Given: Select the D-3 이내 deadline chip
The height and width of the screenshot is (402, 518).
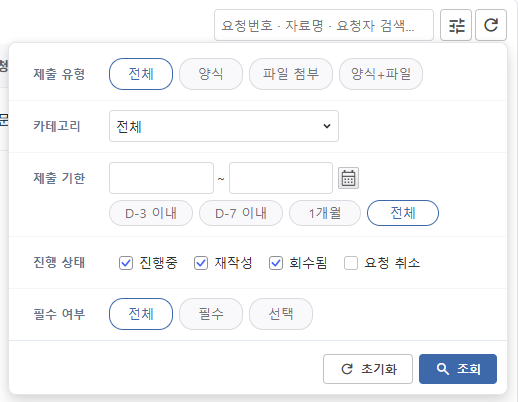Looking at the screenshot, I should [x=151, y=213].
